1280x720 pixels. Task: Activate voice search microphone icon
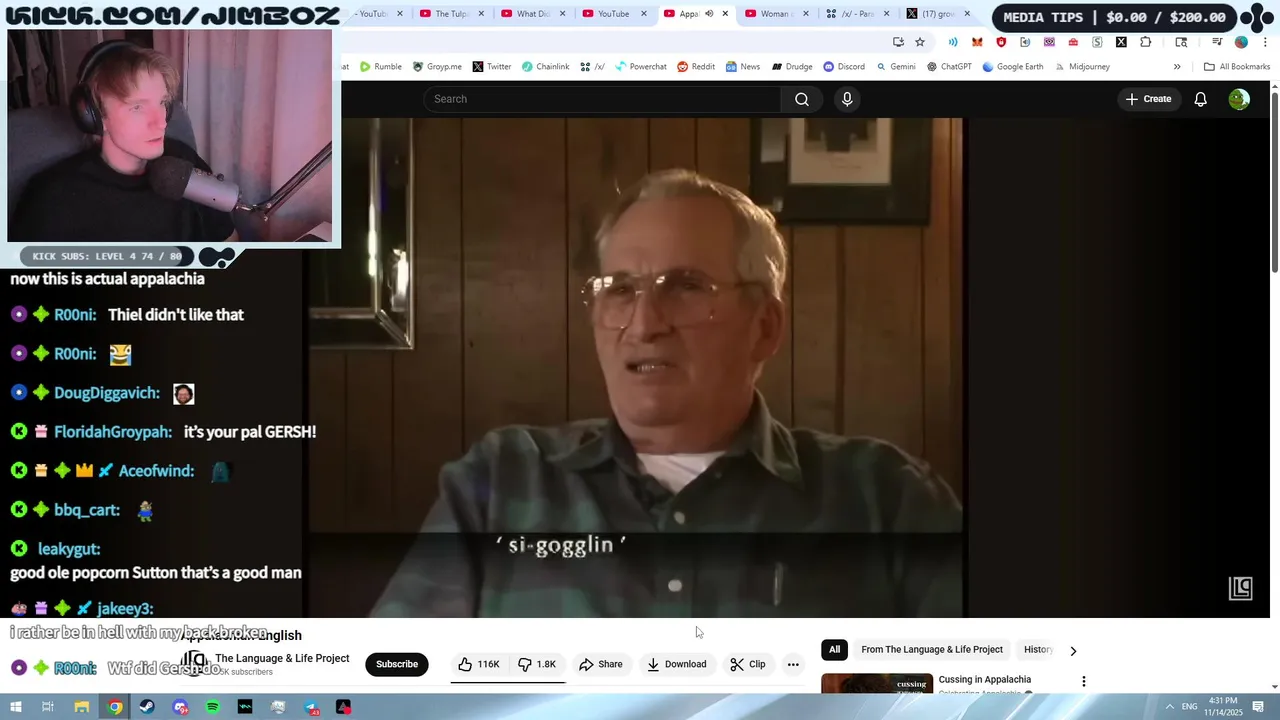coord(847,99)
